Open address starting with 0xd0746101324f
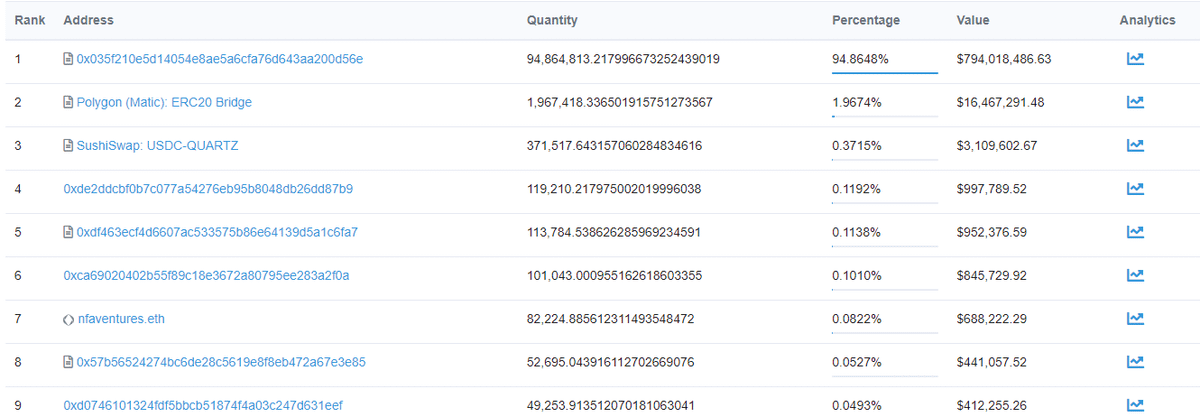This screenshot has height=418, width=1200. point(203,405)
